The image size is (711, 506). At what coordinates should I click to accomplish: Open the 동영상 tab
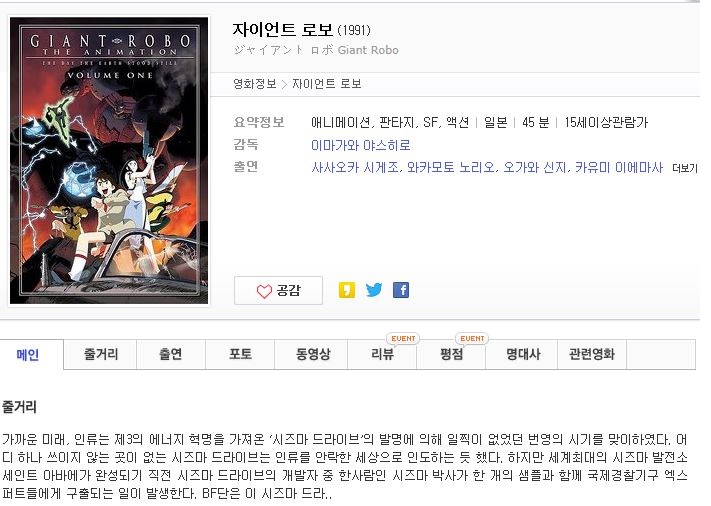[x=313, y=355]
